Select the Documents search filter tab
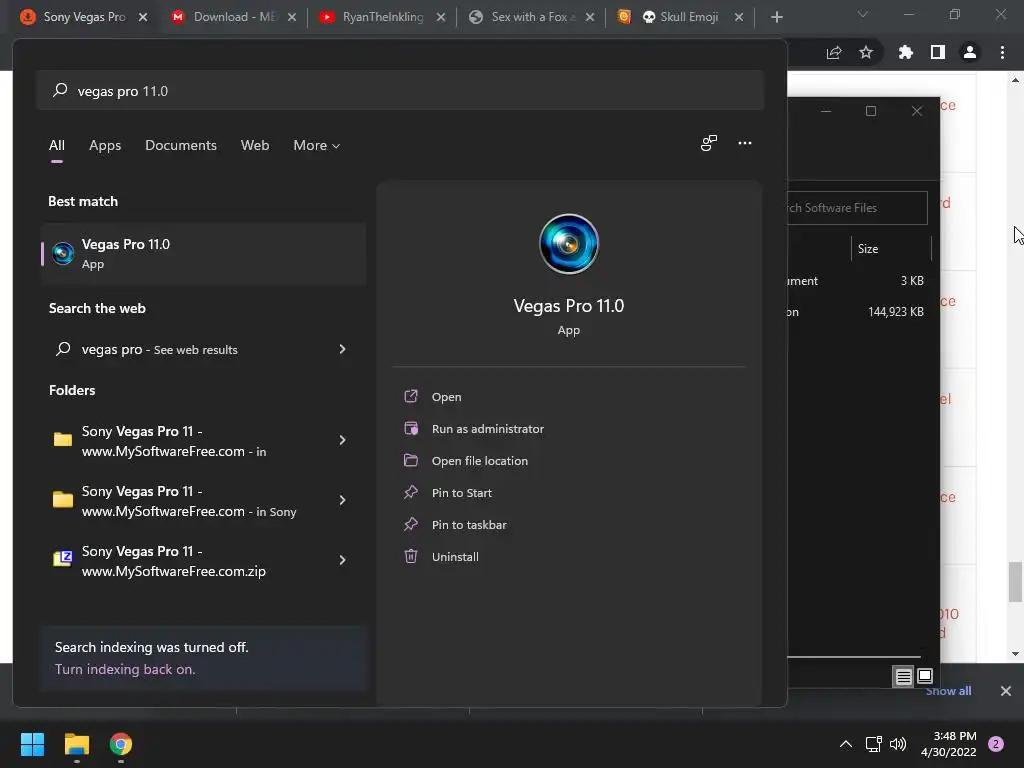The width and height of the screenshot is (1024, 768). coord(181,145)
